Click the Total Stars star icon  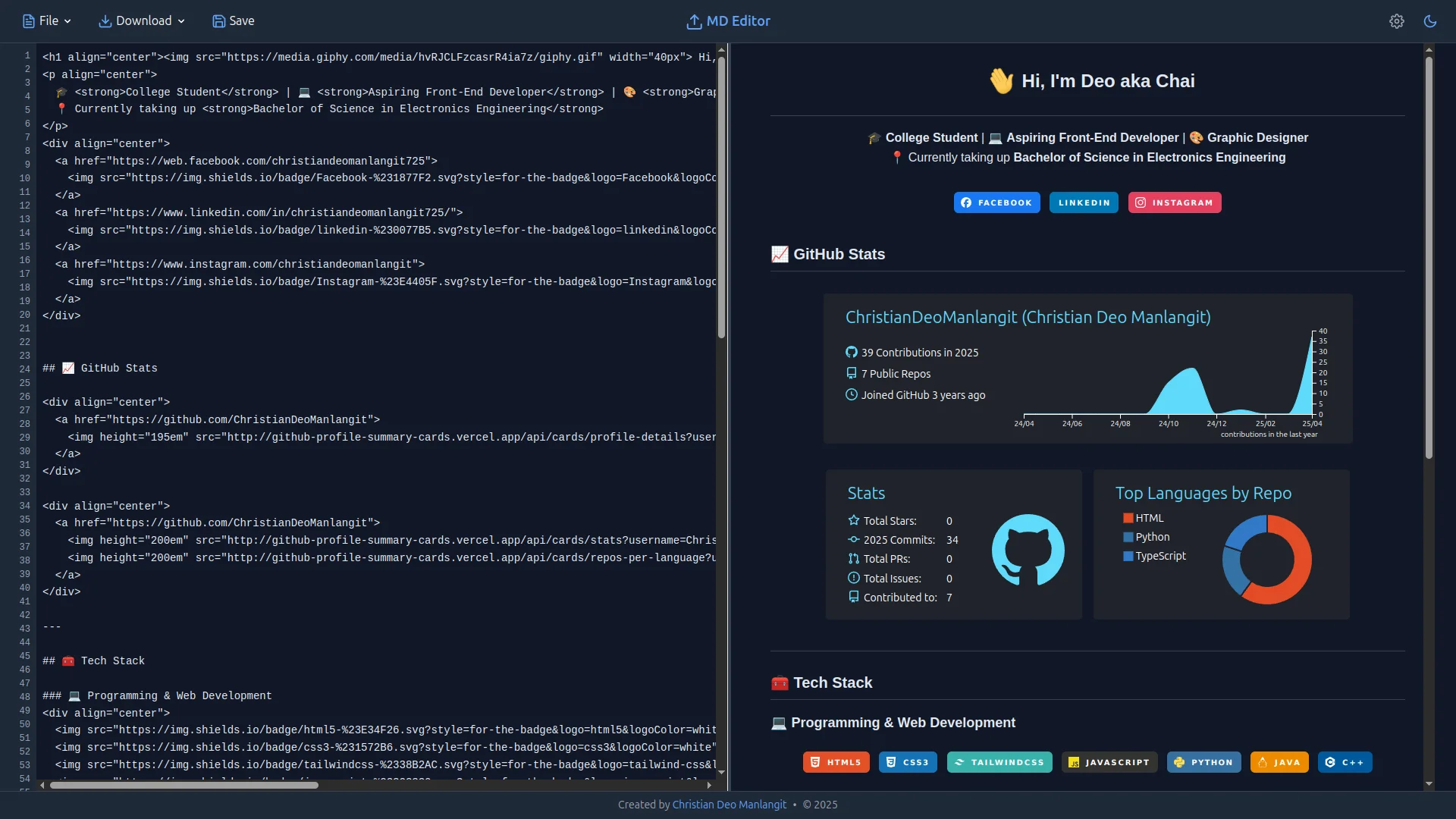pos(854,520)
